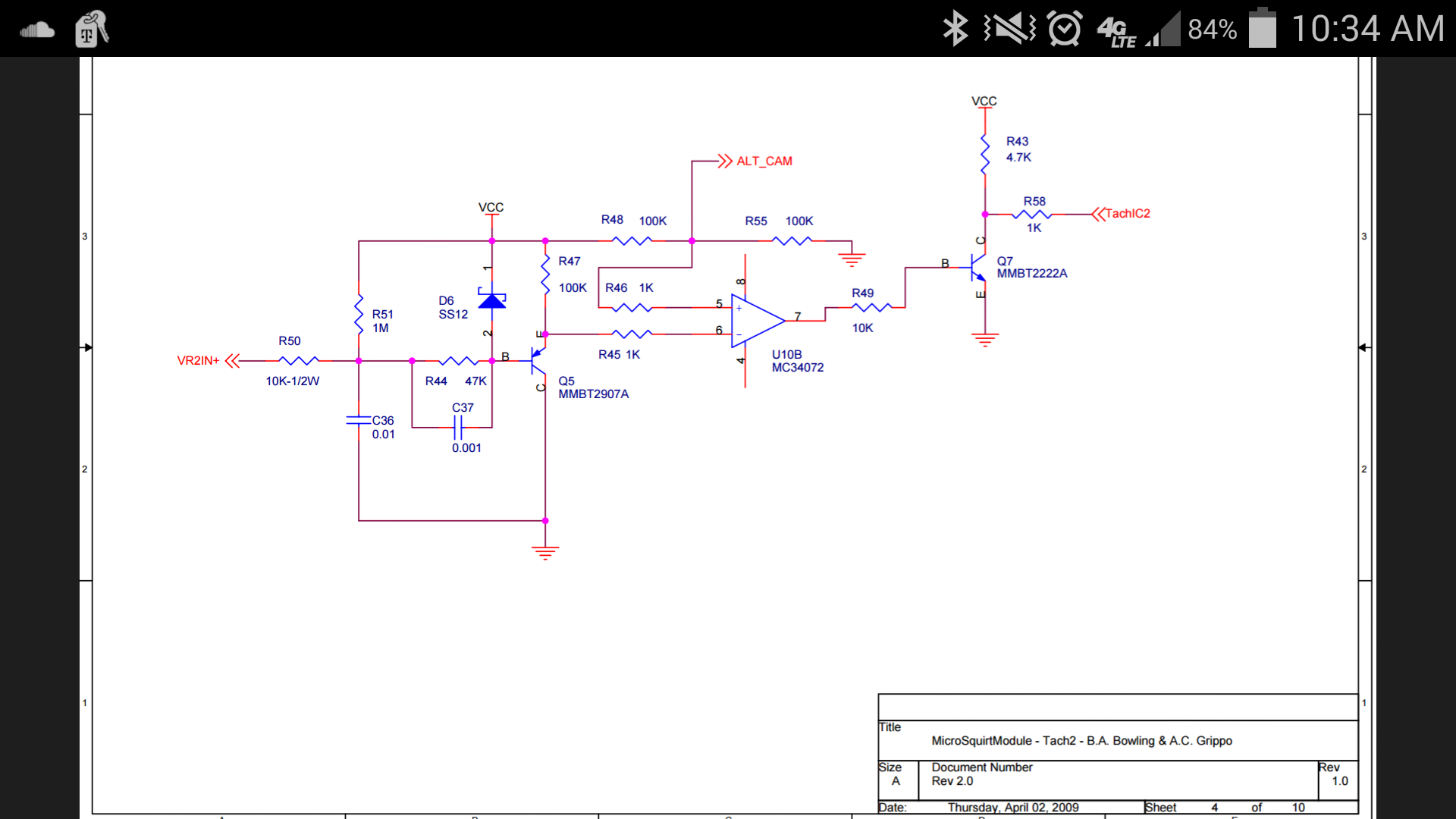The width and height of the screenshot is (1456, 819).
Task: Tap the R50 10K-1/2W resistor
Action: (298, 361)
